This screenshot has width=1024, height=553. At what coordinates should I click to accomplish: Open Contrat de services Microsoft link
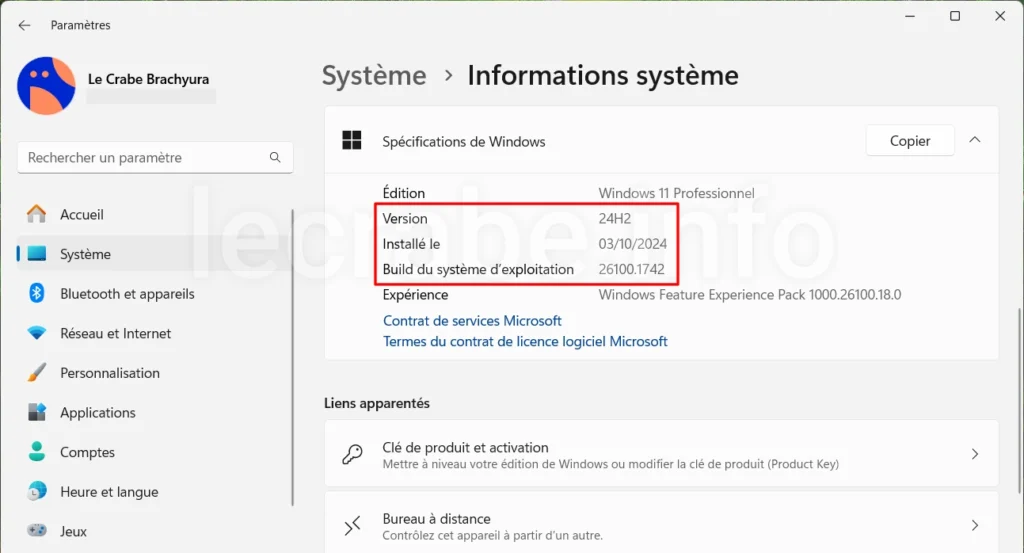pyautogui.click(x=472, y=321)
